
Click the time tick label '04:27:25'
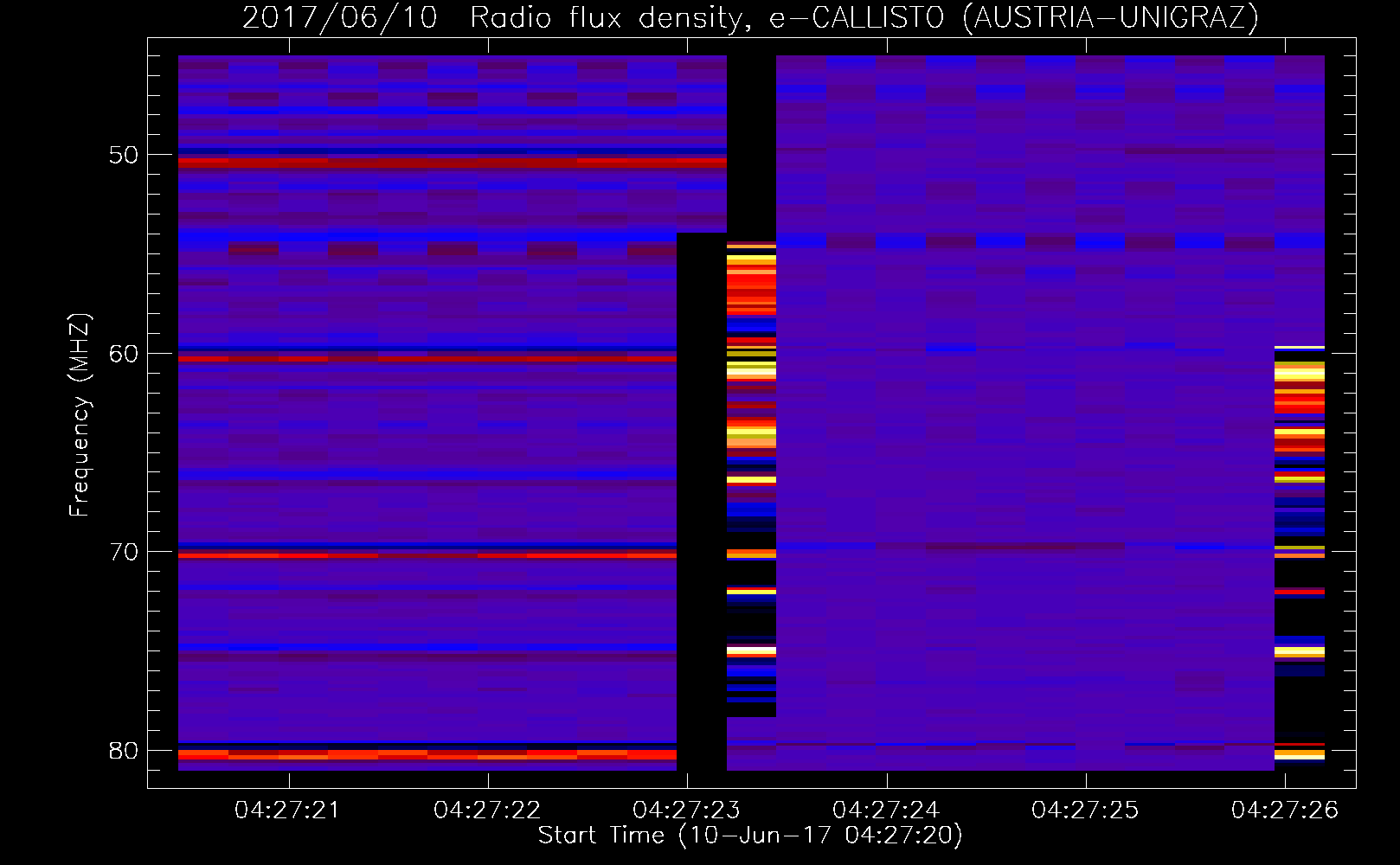point(1085,811)
